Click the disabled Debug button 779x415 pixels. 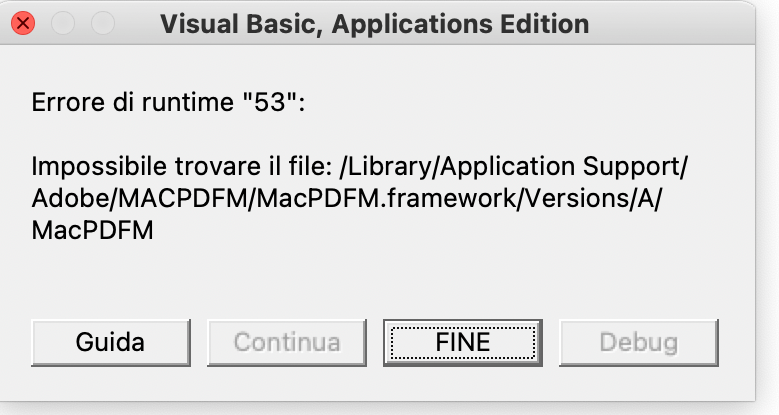coord(638,342)
